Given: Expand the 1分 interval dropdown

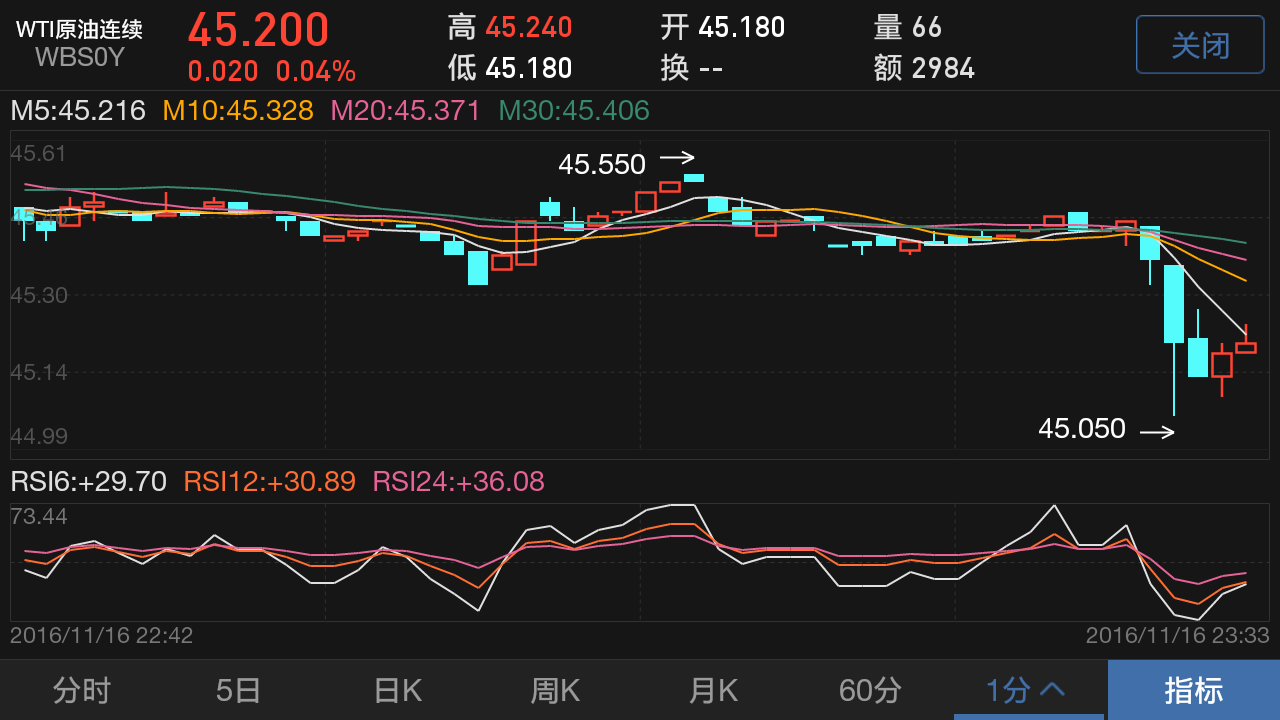Looking at the screenshot, I should coord(1027,690).
